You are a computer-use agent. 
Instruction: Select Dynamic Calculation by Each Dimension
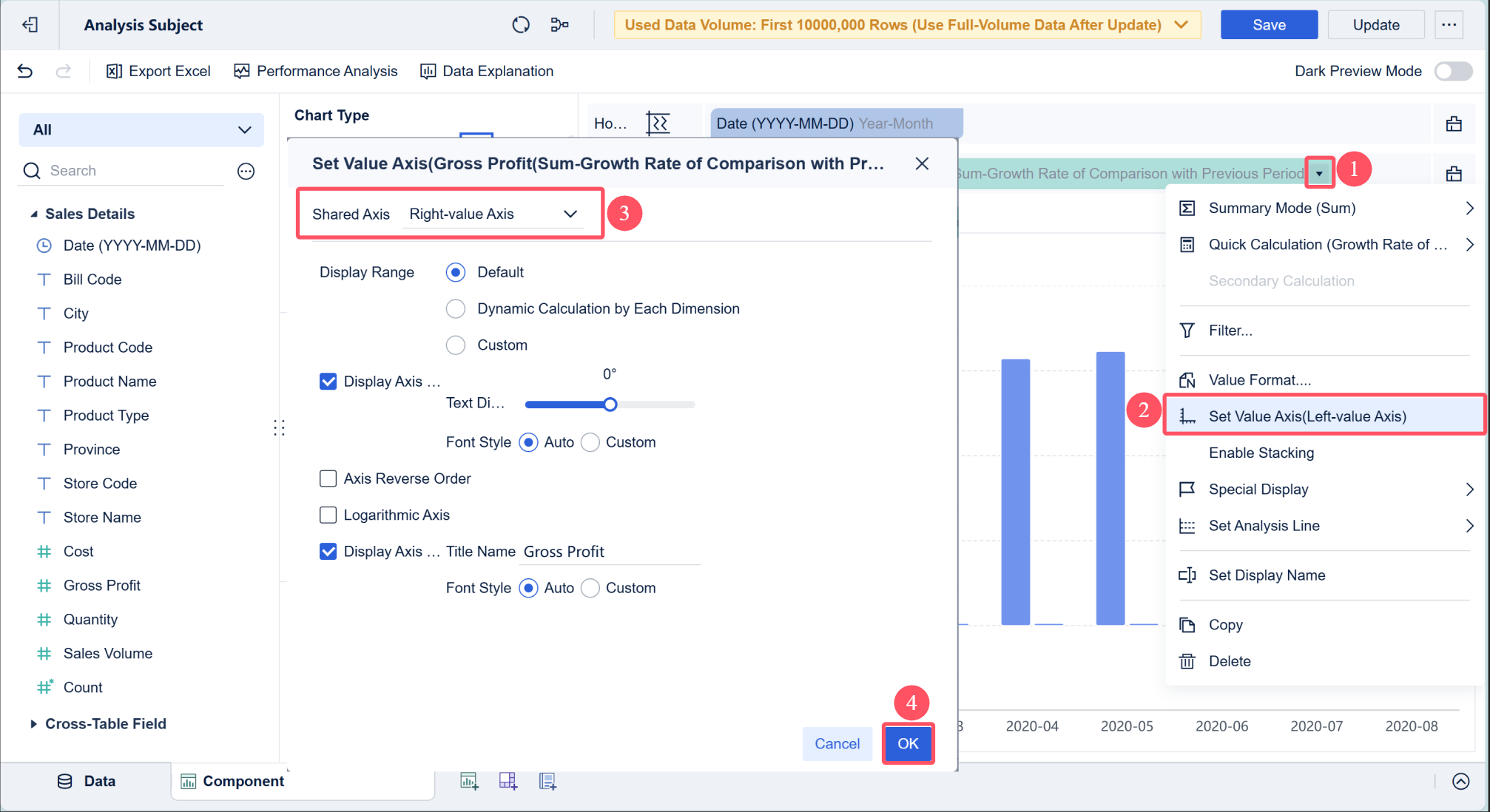pyautogui.click(x=456, y=308)
